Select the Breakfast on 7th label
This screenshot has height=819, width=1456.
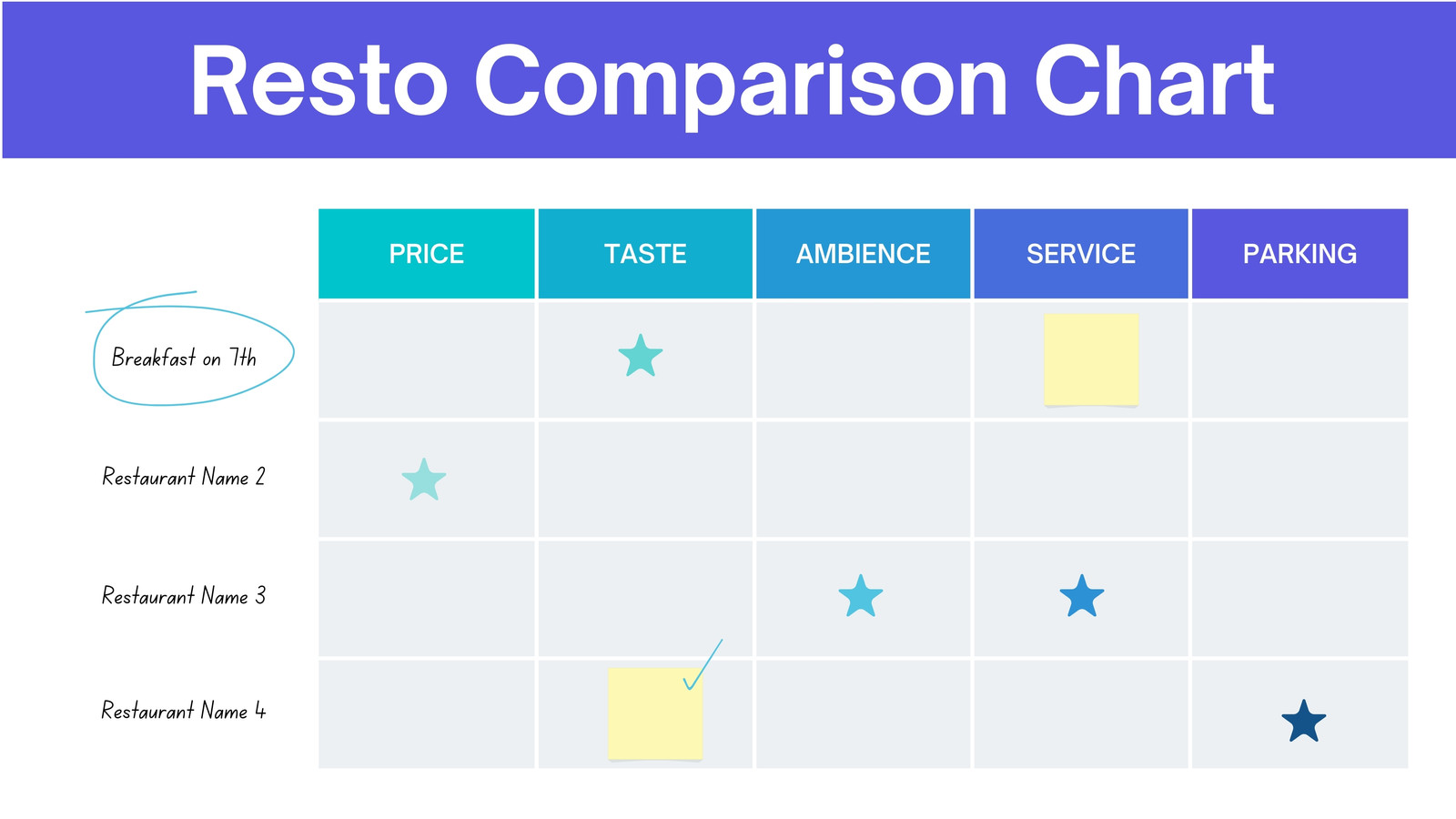coord(184,358)
